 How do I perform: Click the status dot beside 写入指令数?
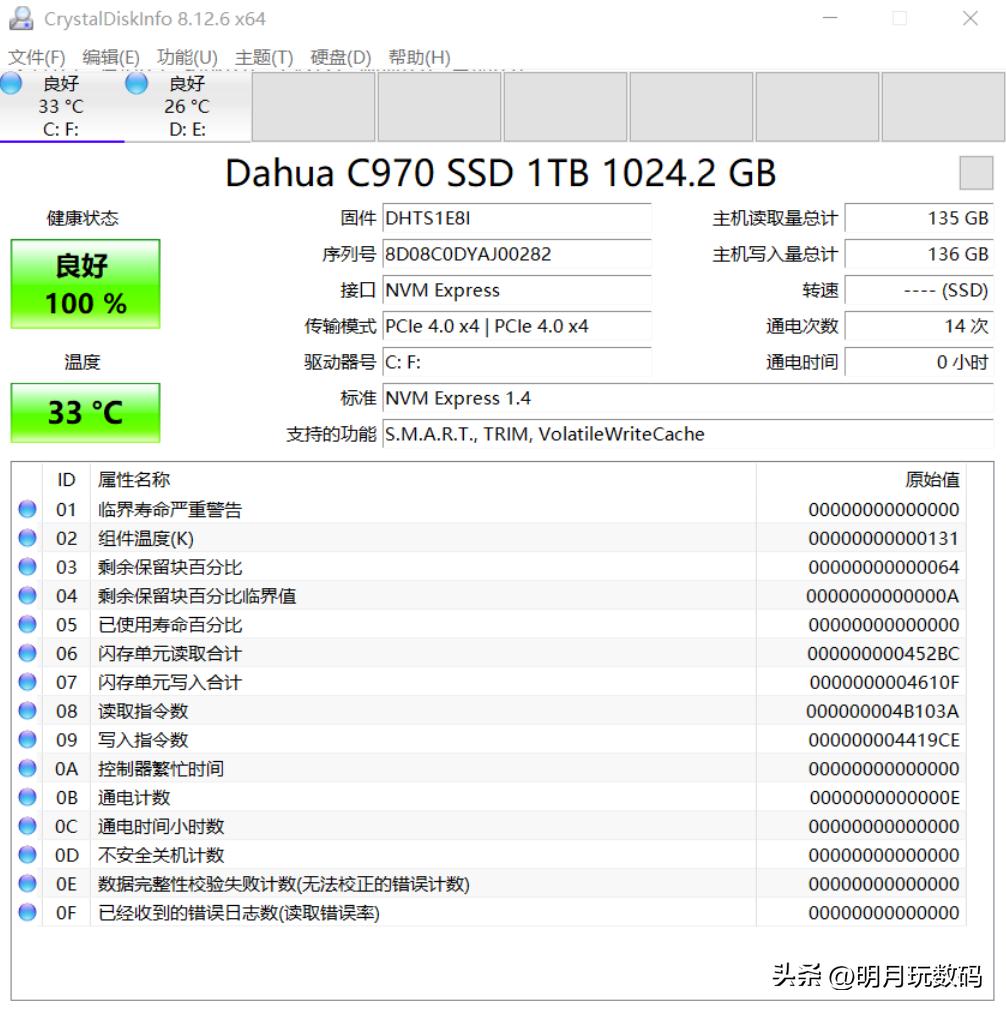pos(26,740)
